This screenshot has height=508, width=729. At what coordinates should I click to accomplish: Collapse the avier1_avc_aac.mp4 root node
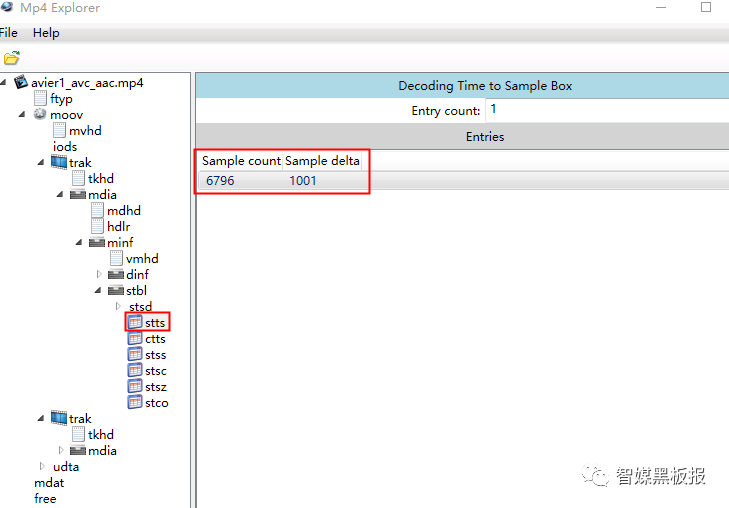point(4,83)
